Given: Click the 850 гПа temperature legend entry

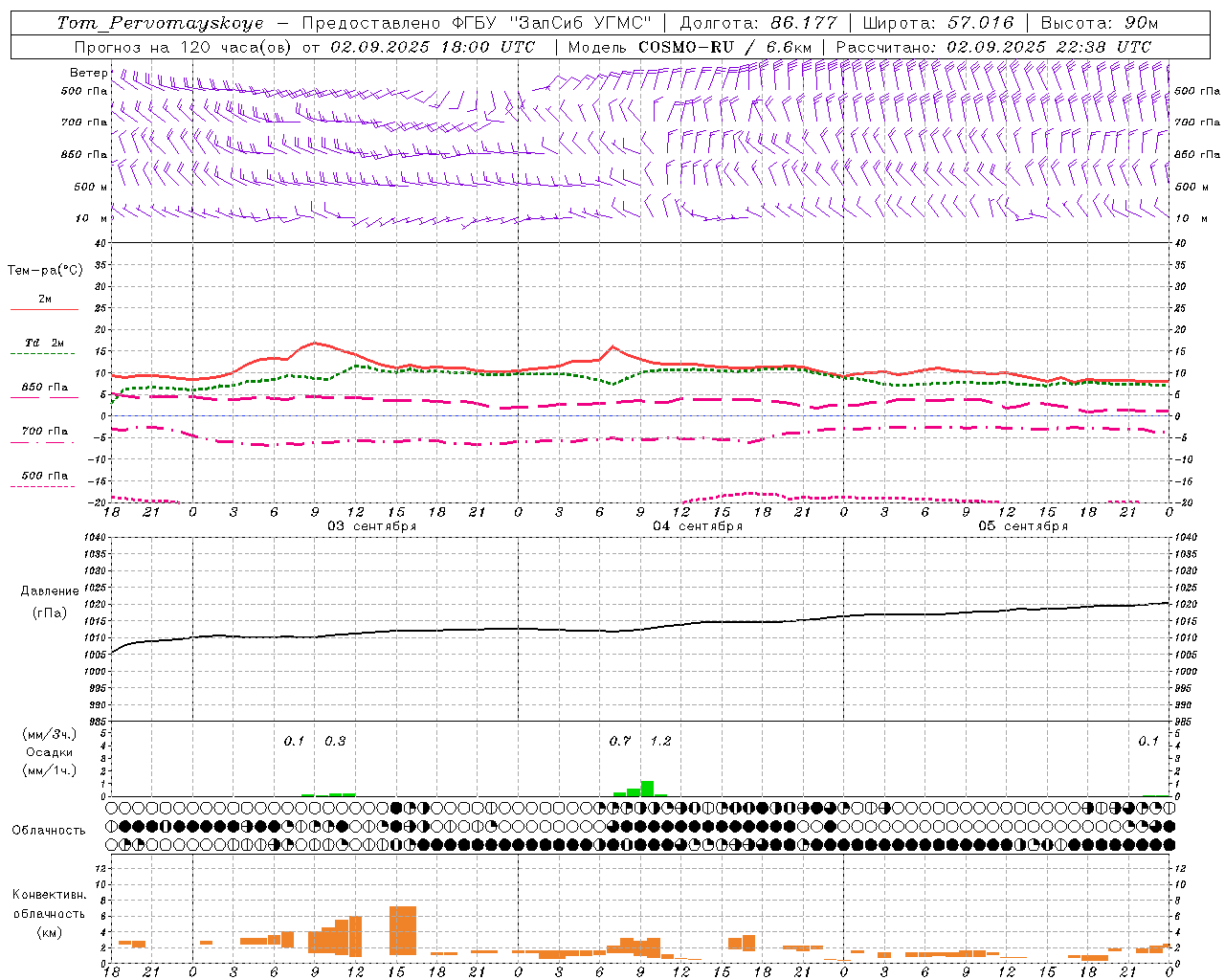Looking at the screenshot, I should click(x=44, y=388).
